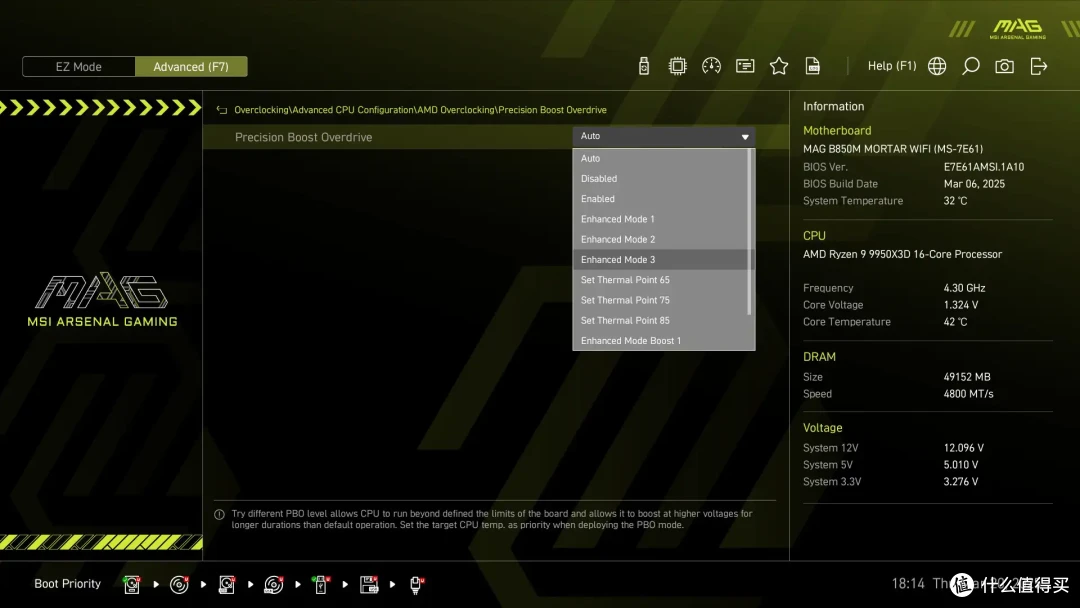Open the CPU chip info icon

[677, 66]
